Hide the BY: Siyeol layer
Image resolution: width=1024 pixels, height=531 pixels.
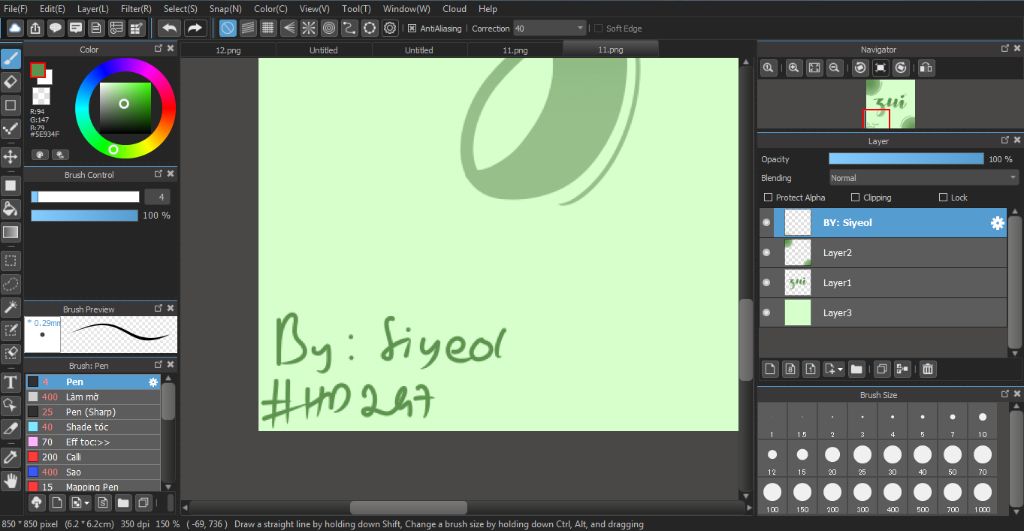(x=767, y=223)
